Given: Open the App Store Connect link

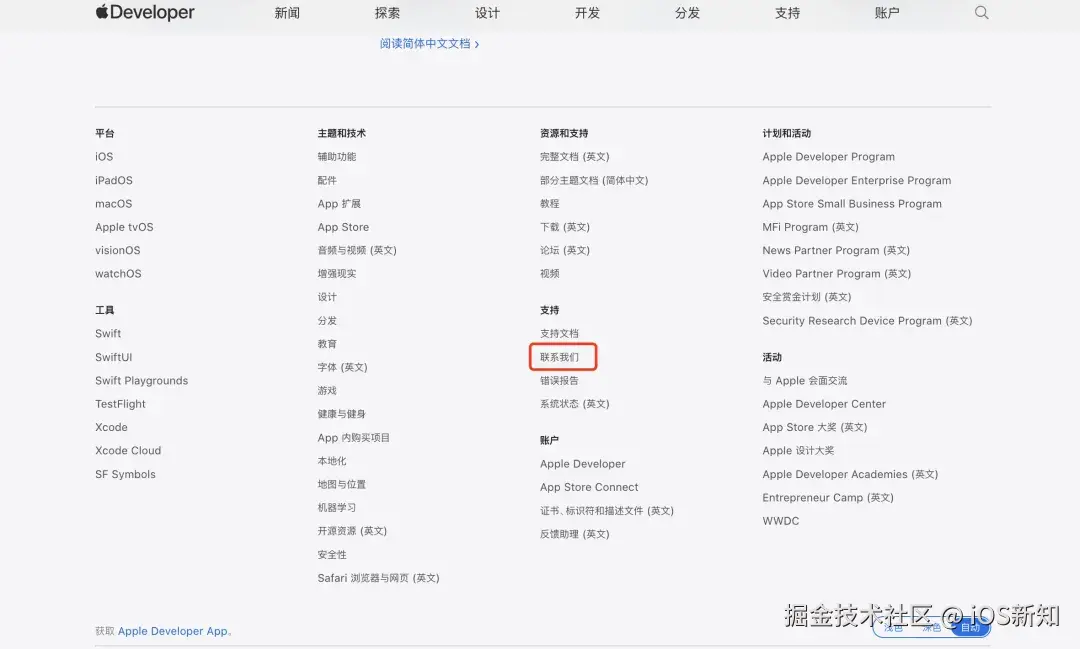Looking at the screenshot, I should [x=589, y=487].
